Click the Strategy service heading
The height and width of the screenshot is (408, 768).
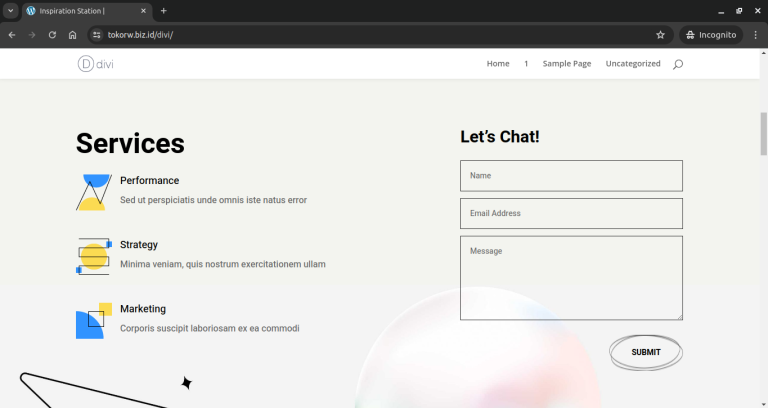[x=139, y=245]
